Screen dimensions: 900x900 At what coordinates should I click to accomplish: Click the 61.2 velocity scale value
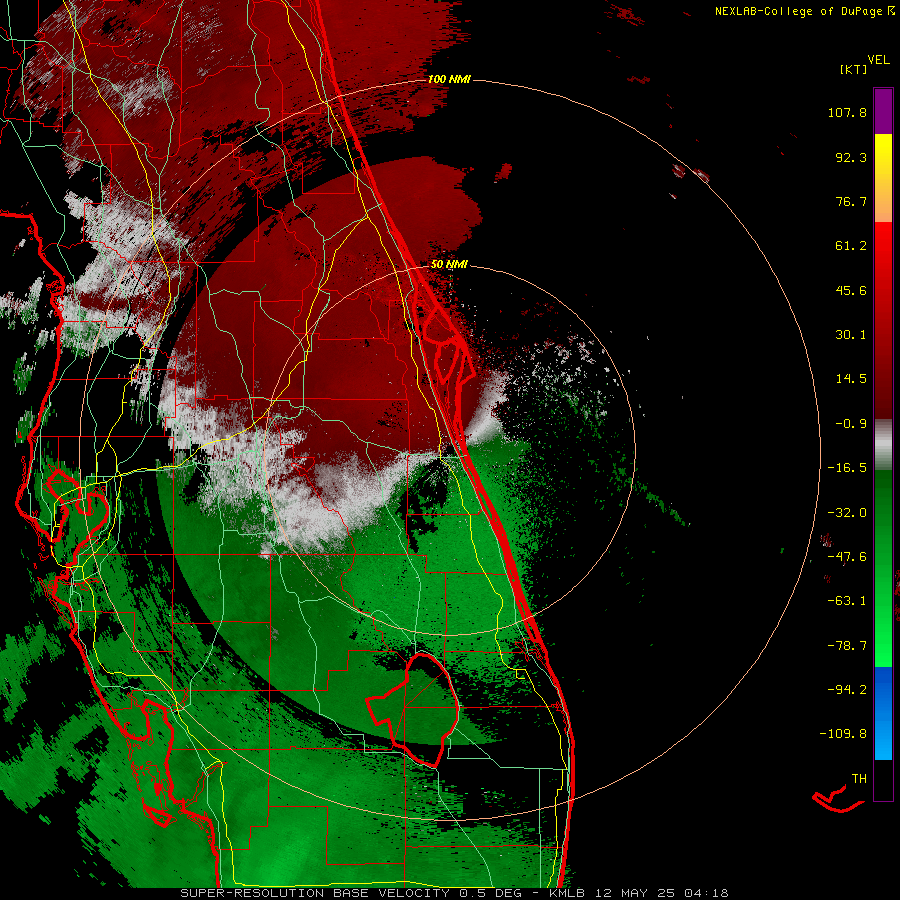pos(851,246)
